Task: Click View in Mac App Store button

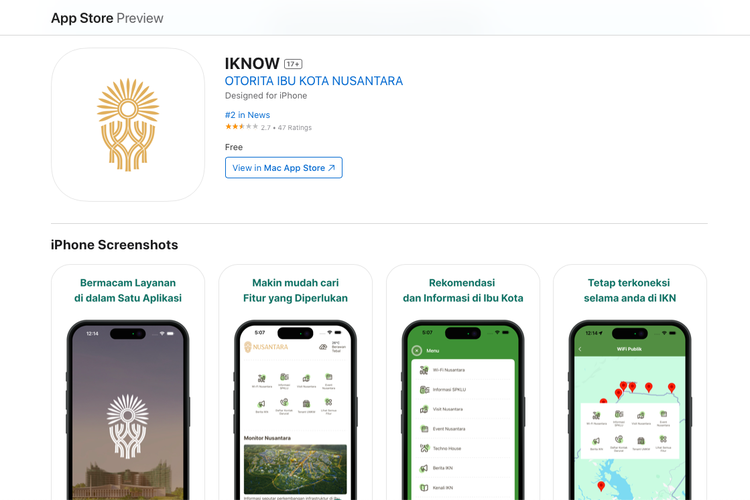Action: (x=284, y=168)
